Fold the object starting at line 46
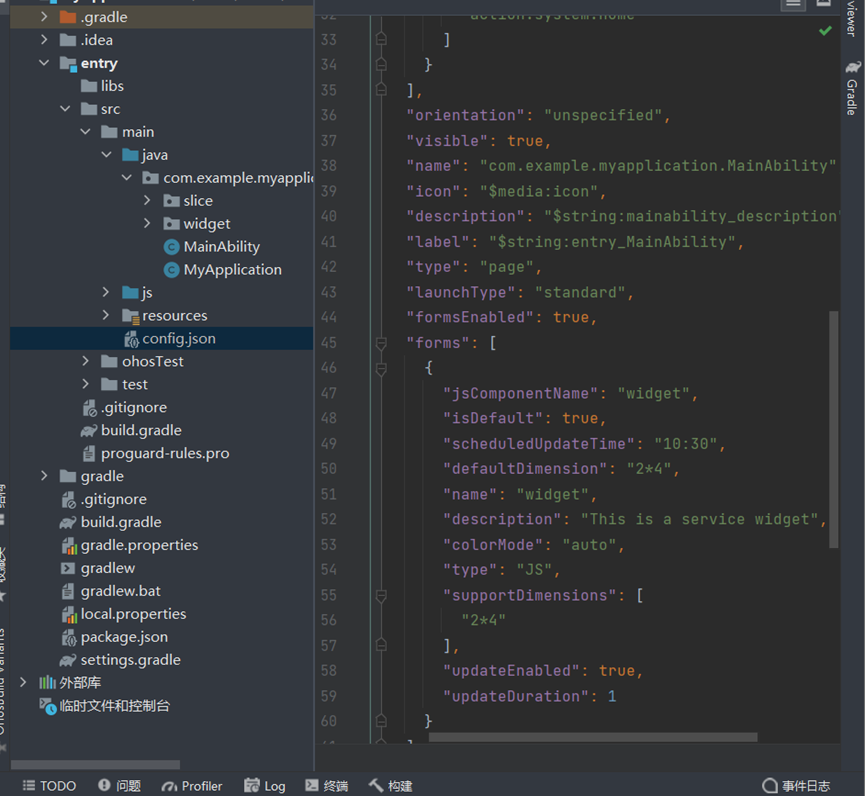The image size is (865, 796). click(x=381, y=368)
